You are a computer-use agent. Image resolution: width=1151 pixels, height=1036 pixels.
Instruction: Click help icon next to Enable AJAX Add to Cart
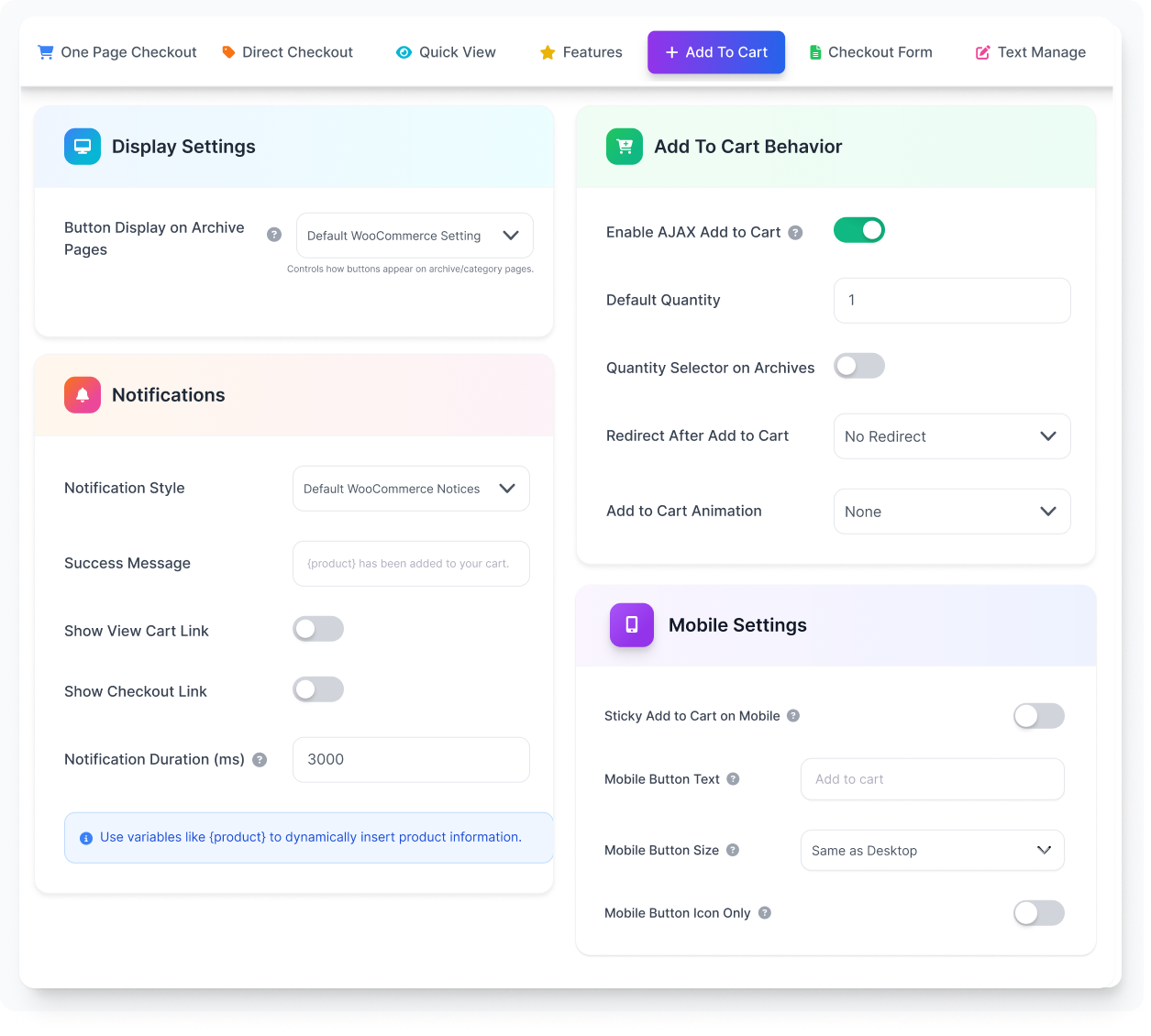(x=795, y=233)
